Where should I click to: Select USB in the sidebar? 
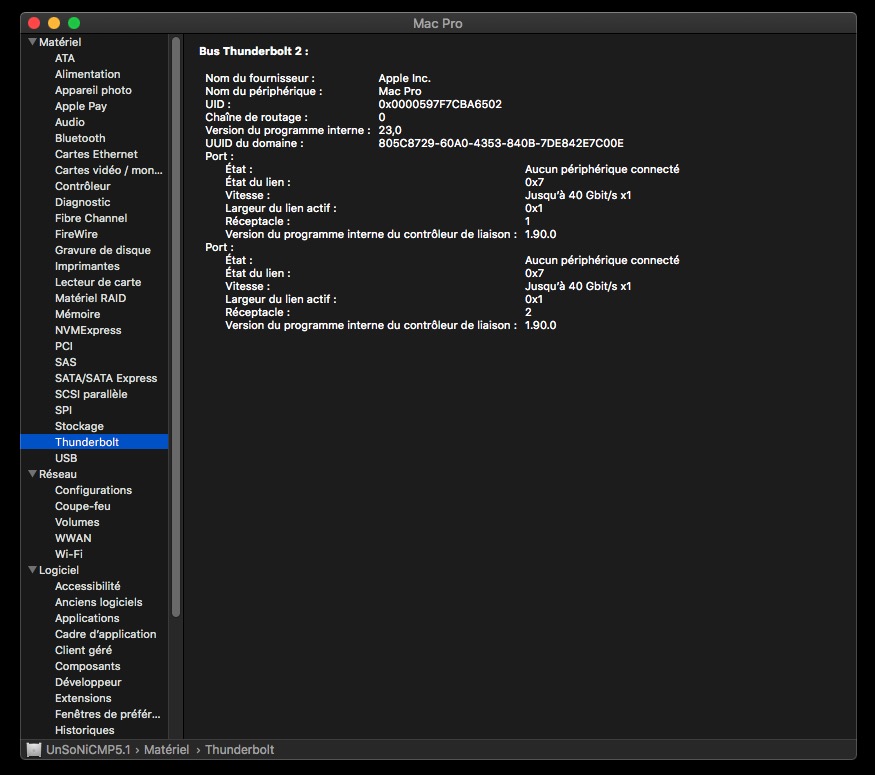[x=66, y=458]
